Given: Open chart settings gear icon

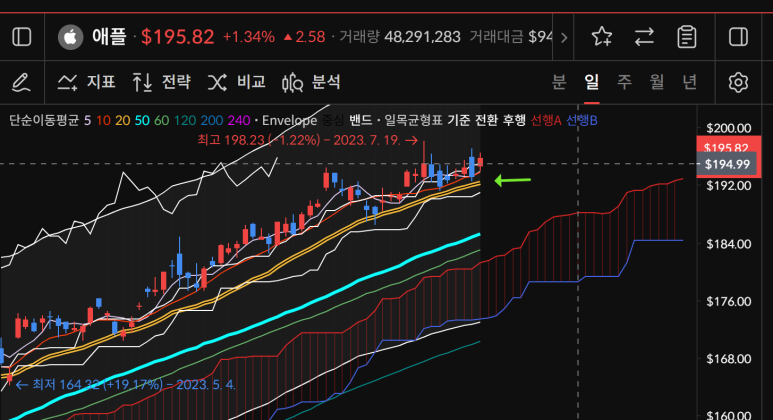Looking at the screenshot, I should tap(738, 82).
